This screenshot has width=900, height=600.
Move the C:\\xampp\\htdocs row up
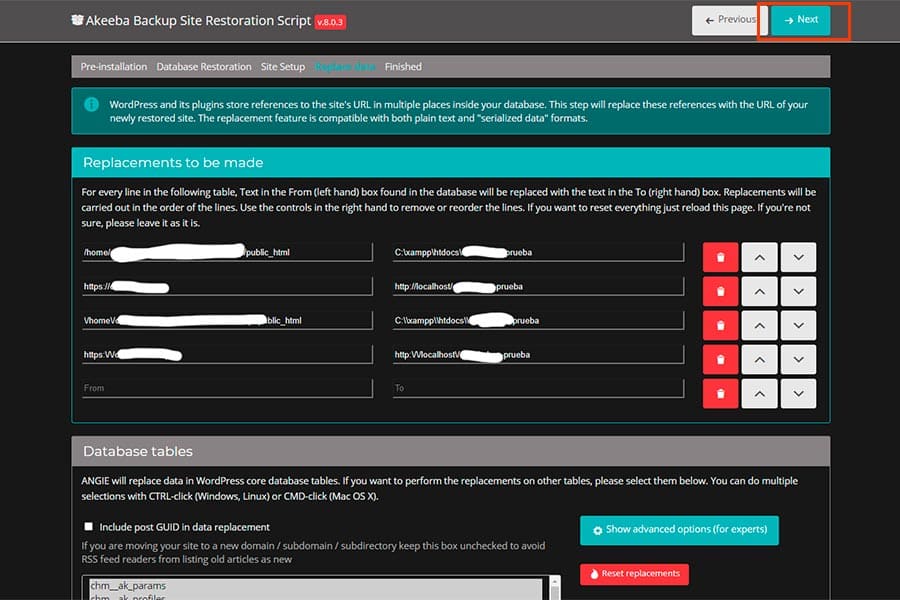pos(759,326)
